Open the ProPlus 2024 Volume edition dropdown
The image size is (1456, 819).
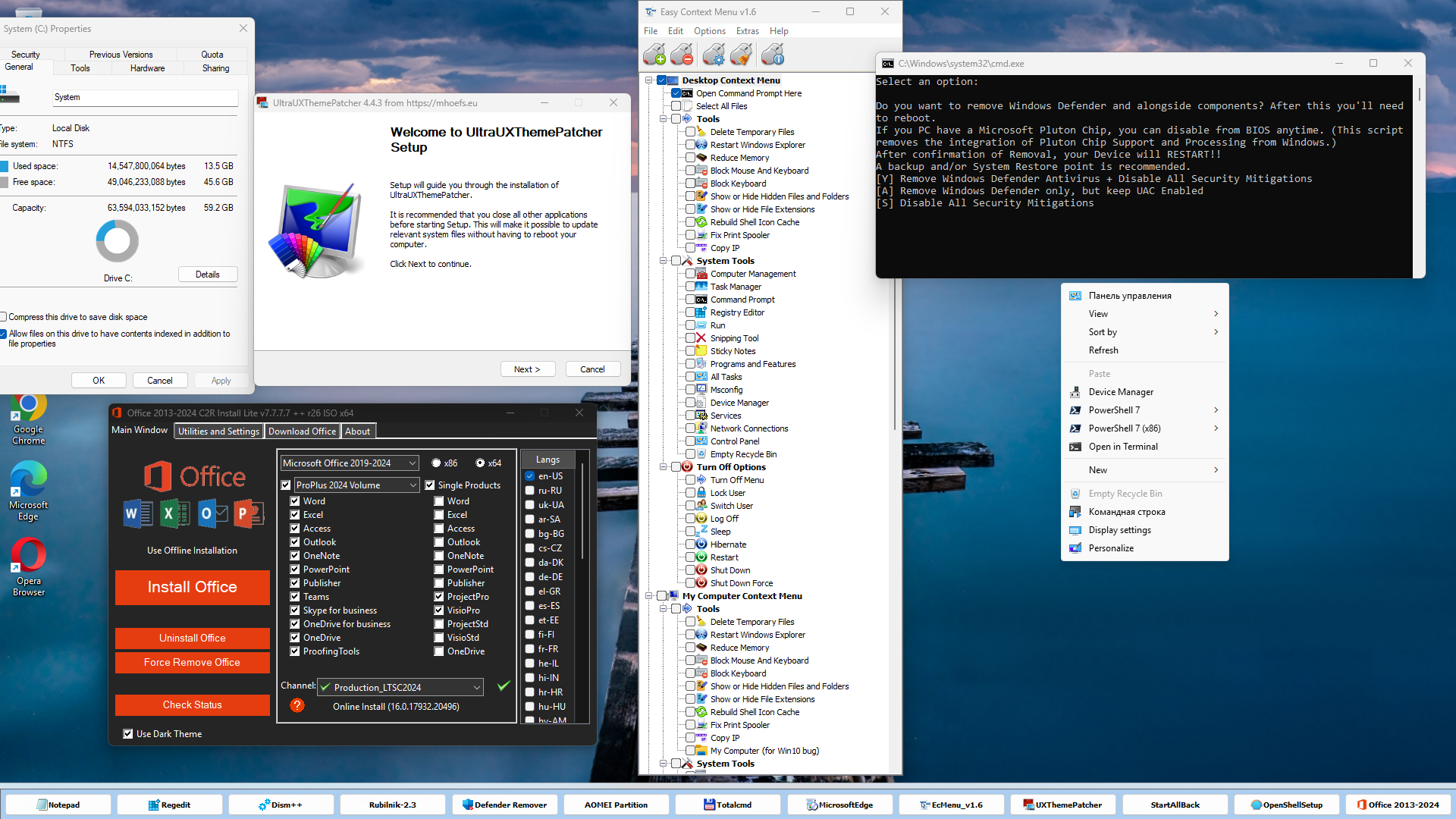click(x=356, y=485)
